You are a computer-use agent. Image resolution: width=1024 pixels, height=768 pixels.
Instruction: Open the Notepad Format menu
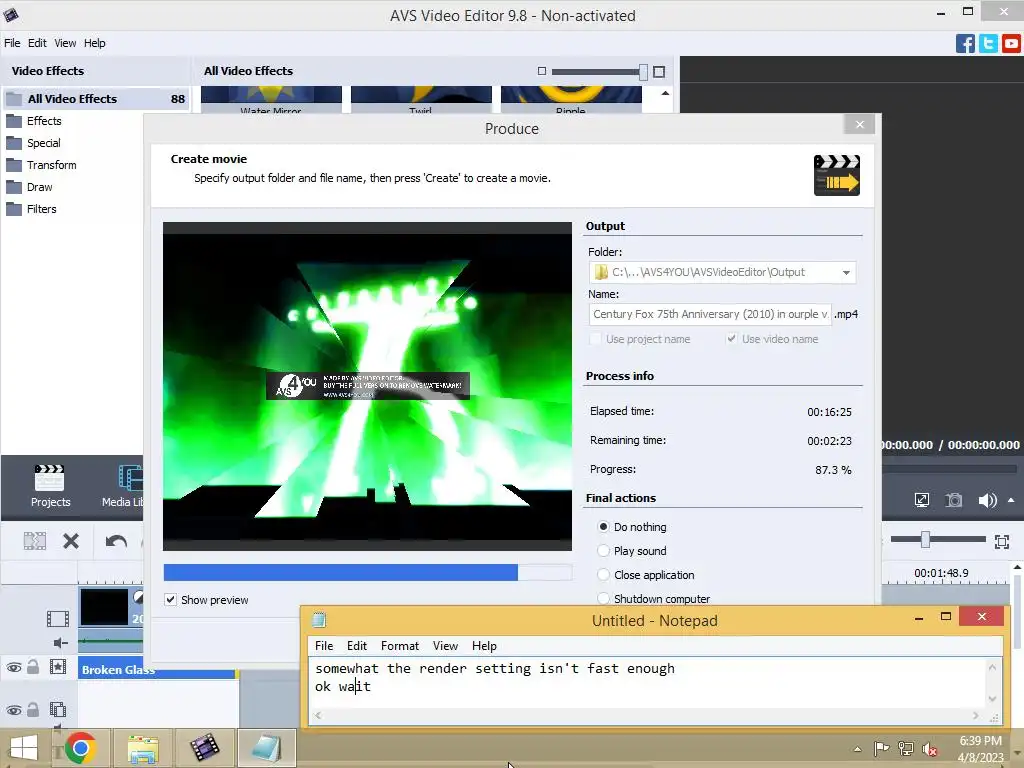400,646
